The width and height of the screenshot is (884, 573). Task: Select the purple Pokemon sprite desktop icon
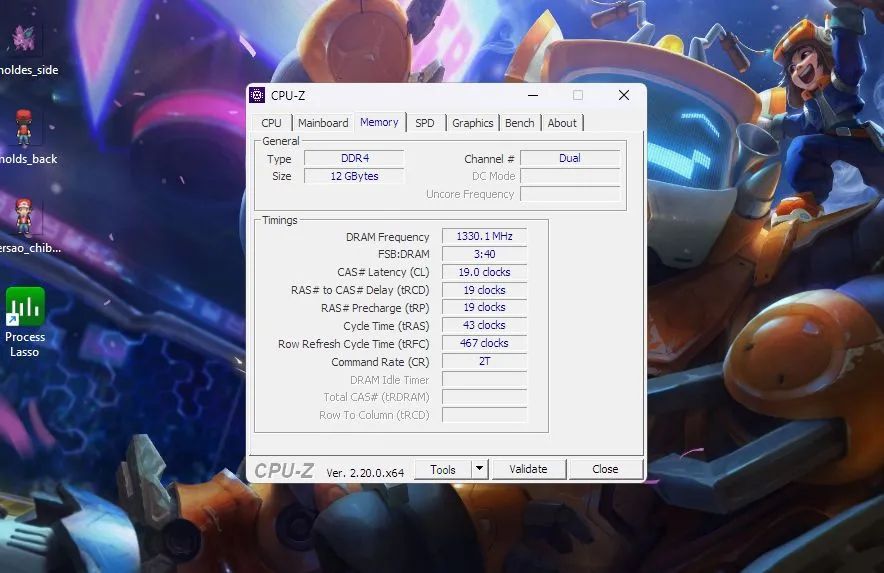(x=24, y=39)
